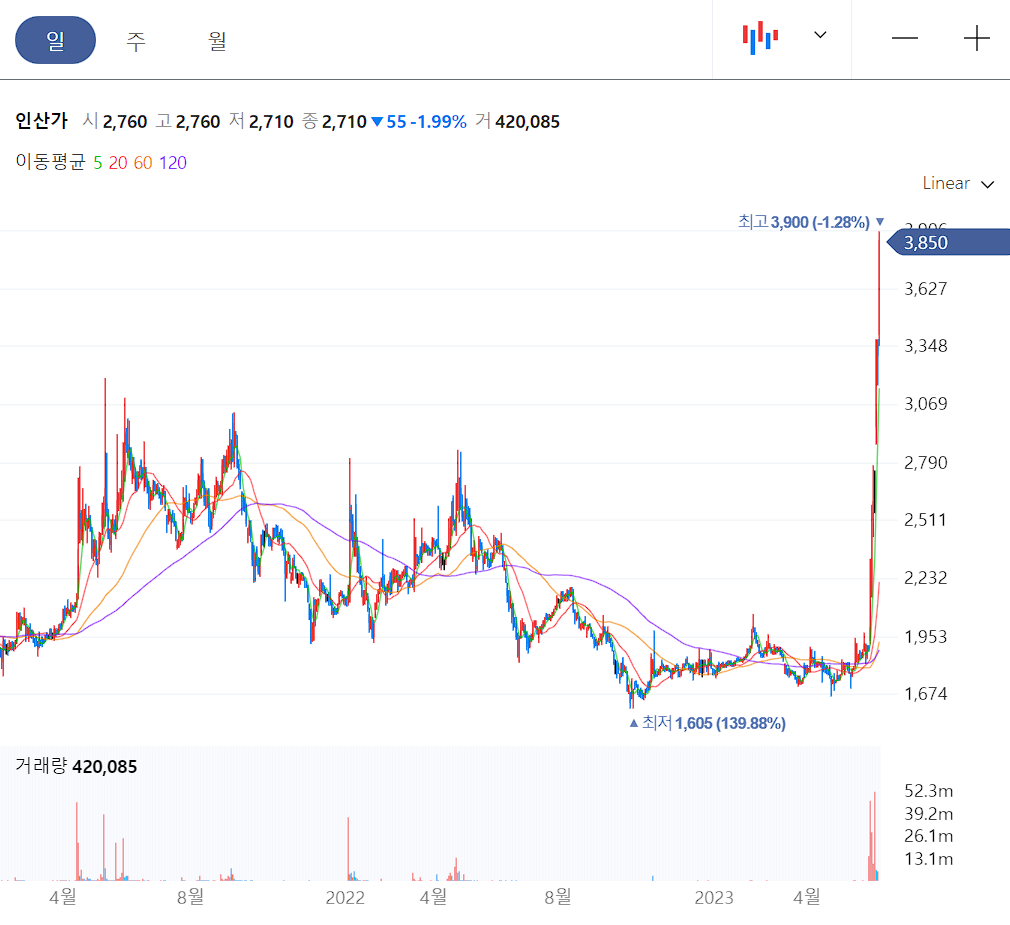This screenshot has height=925, width=1010.
Task: Click the change value 55 -1.99%
Action: [419, 122]
